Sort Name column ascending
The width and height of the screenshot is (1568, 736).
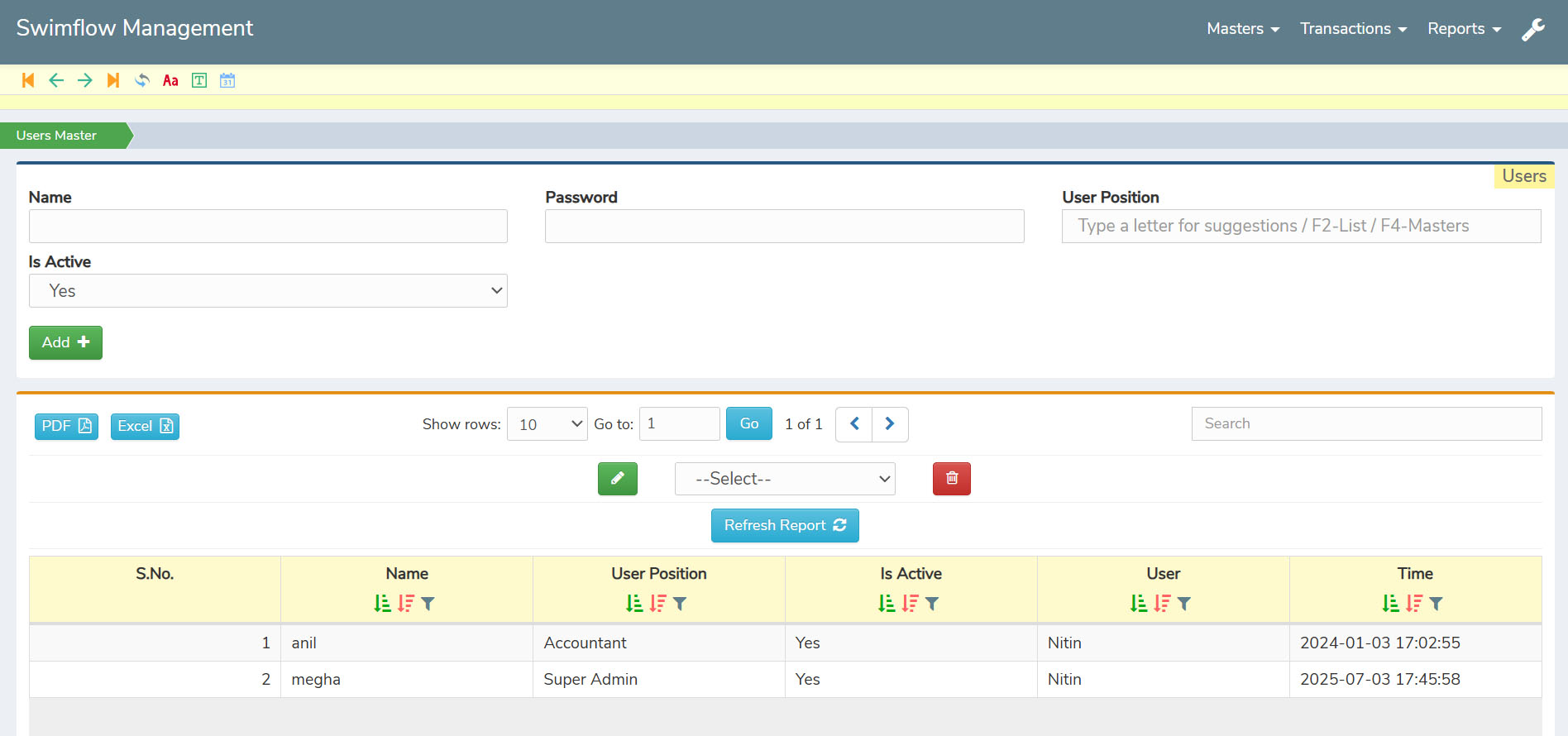tap(382, 604)
